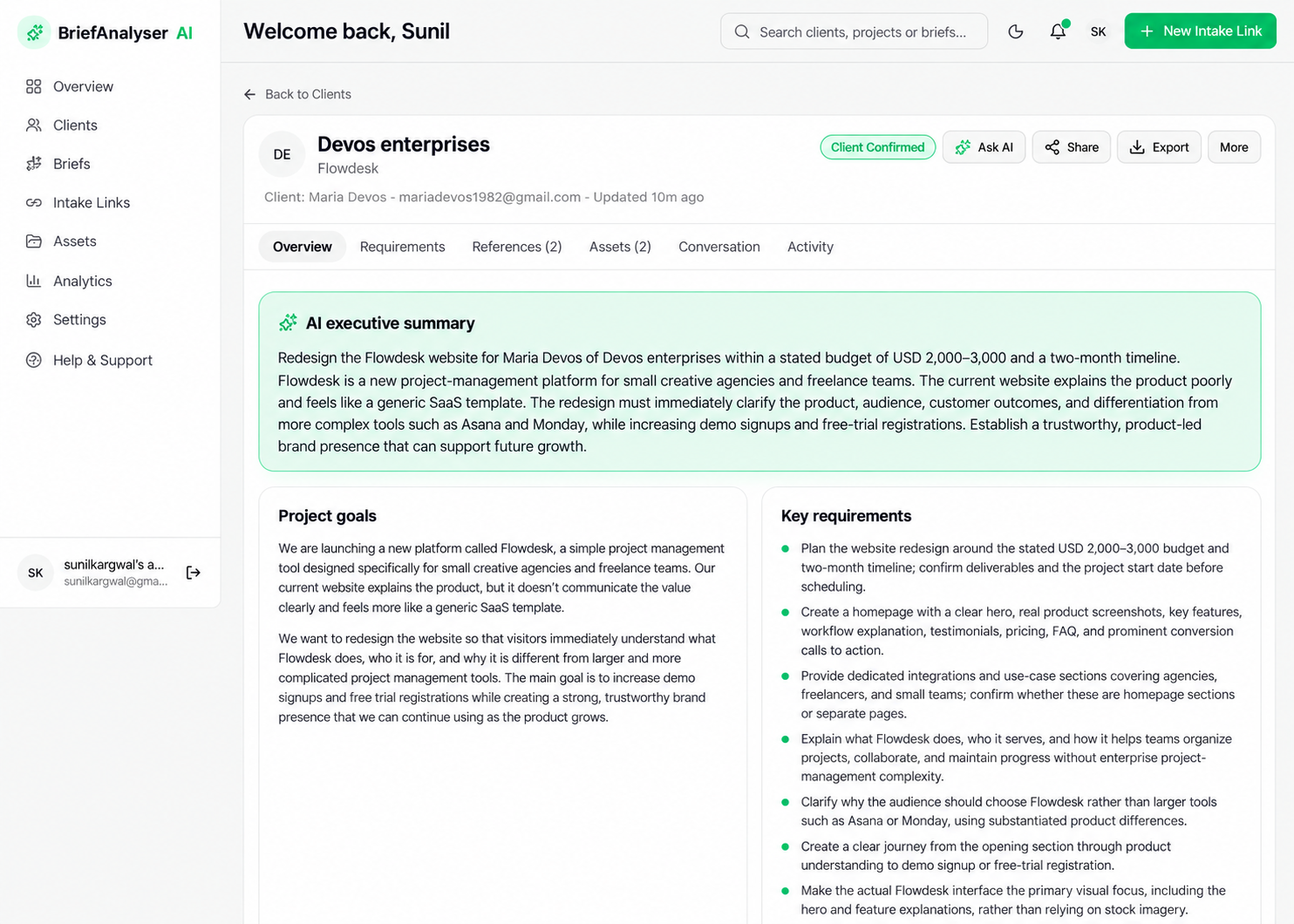Screen dimensions: 1294x924
Task: Click the New Intake Link button
Action: coord(1200,31)
